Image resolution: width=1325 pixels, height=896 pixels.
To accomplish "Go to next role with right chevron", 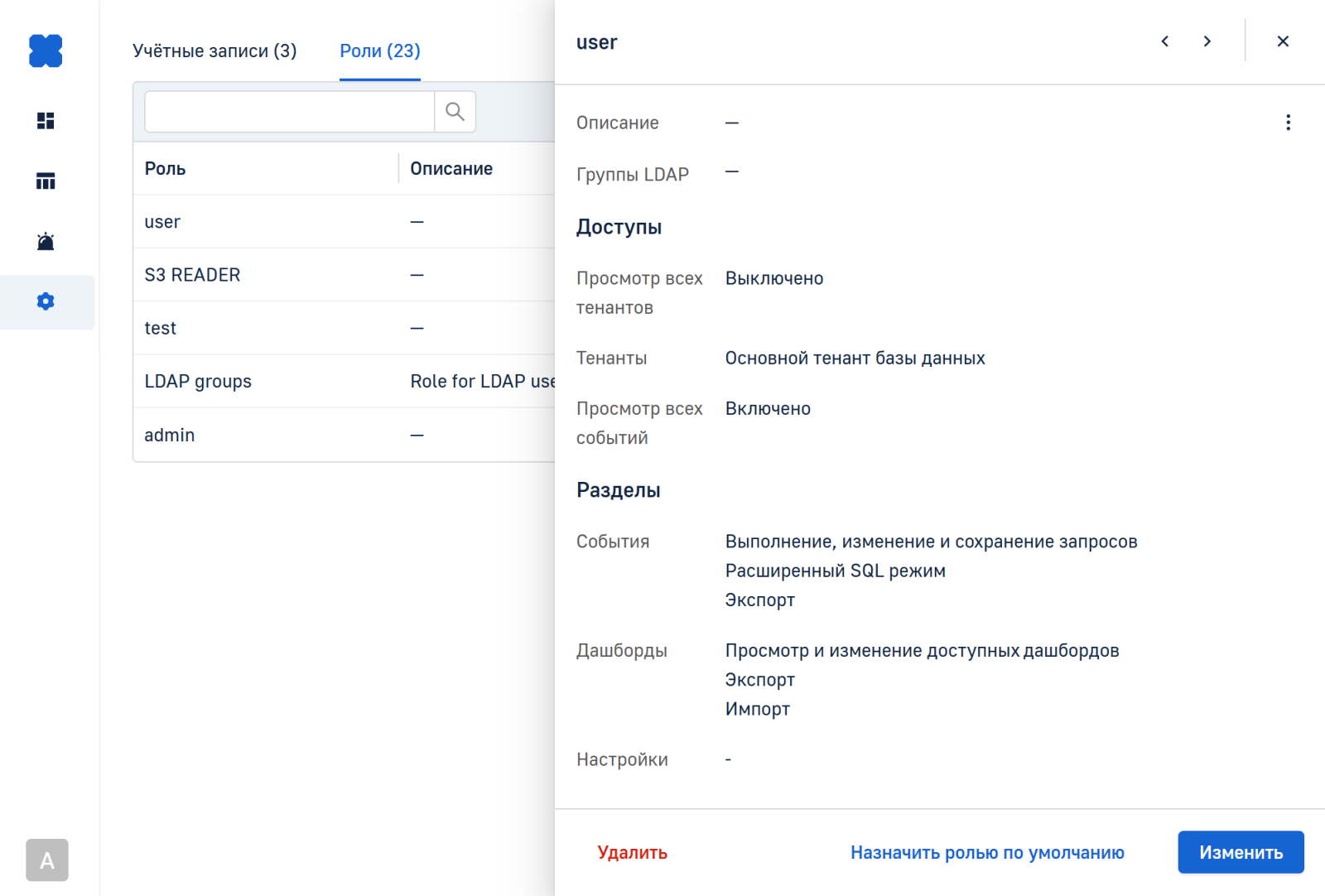I will [x=1207, y=41].
